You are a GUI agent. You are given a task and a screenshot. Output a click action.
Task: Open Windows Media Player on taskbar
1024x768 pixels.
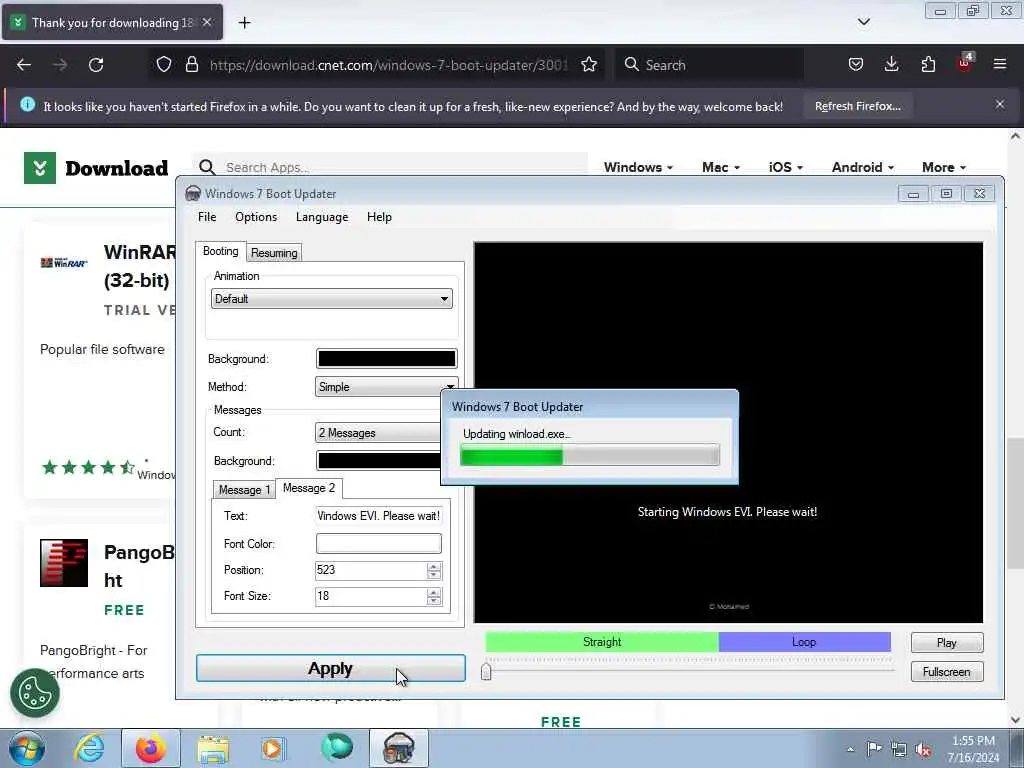coord(273,748)
